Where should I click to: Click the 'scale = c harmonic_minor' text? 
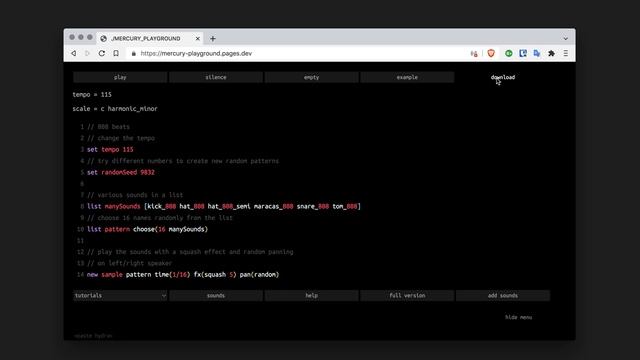[x=115, y=109]
